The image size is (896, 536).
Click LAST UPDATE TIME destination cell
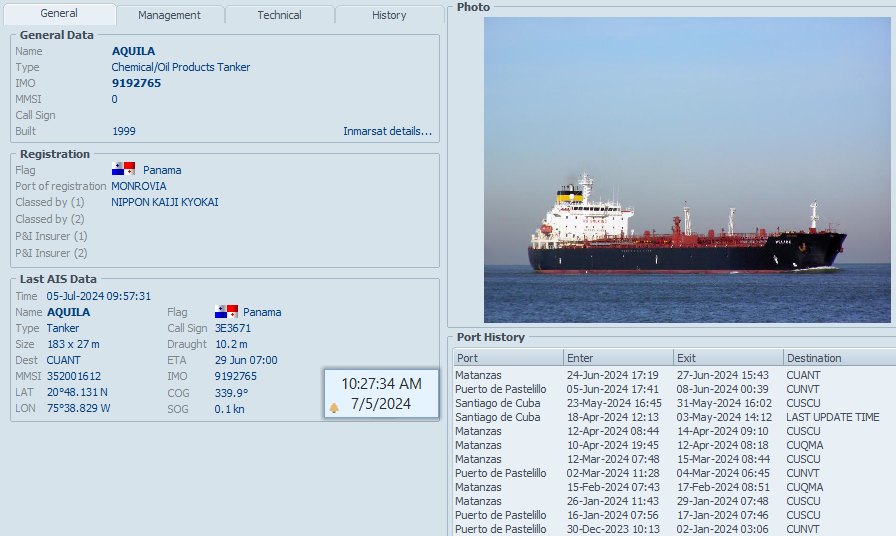(x=833, y=417)
